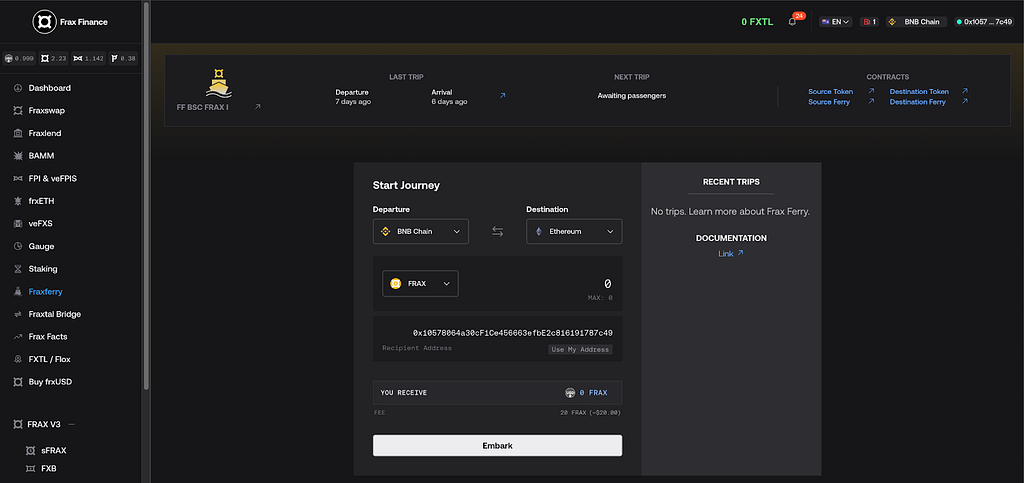Open the Documentation Link
Viewport: 1024px width, 483px height.
click(x=731, y=253)
